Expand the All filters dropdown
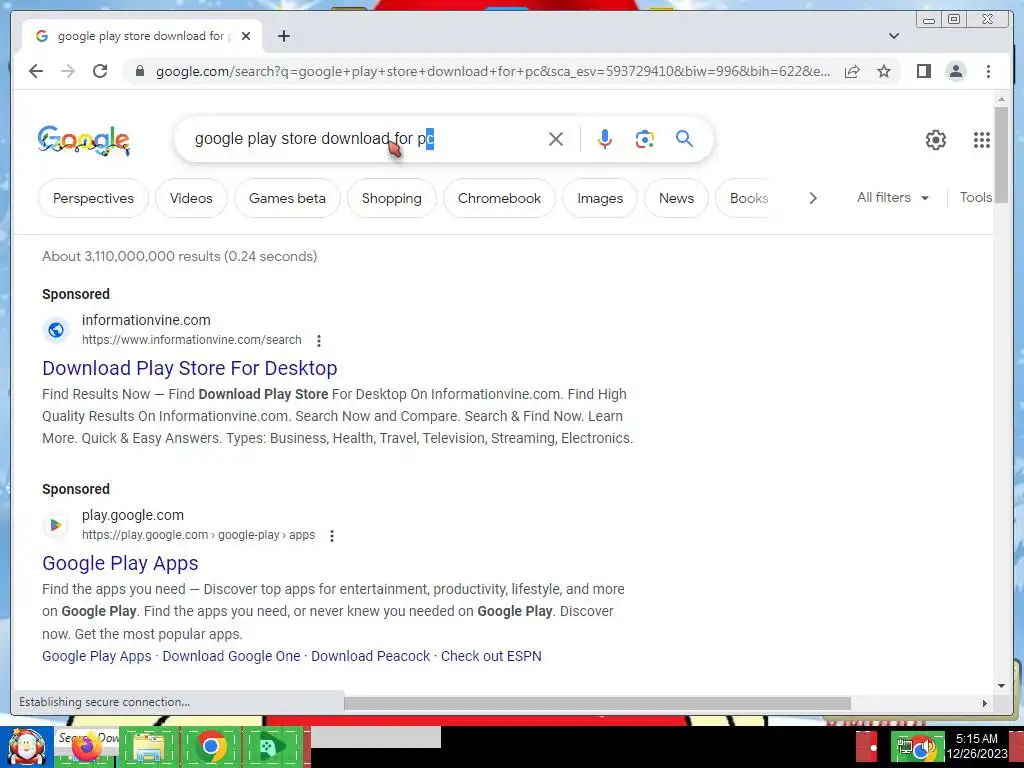This screenshot has width=1024, height=768. tap(893, 197)
